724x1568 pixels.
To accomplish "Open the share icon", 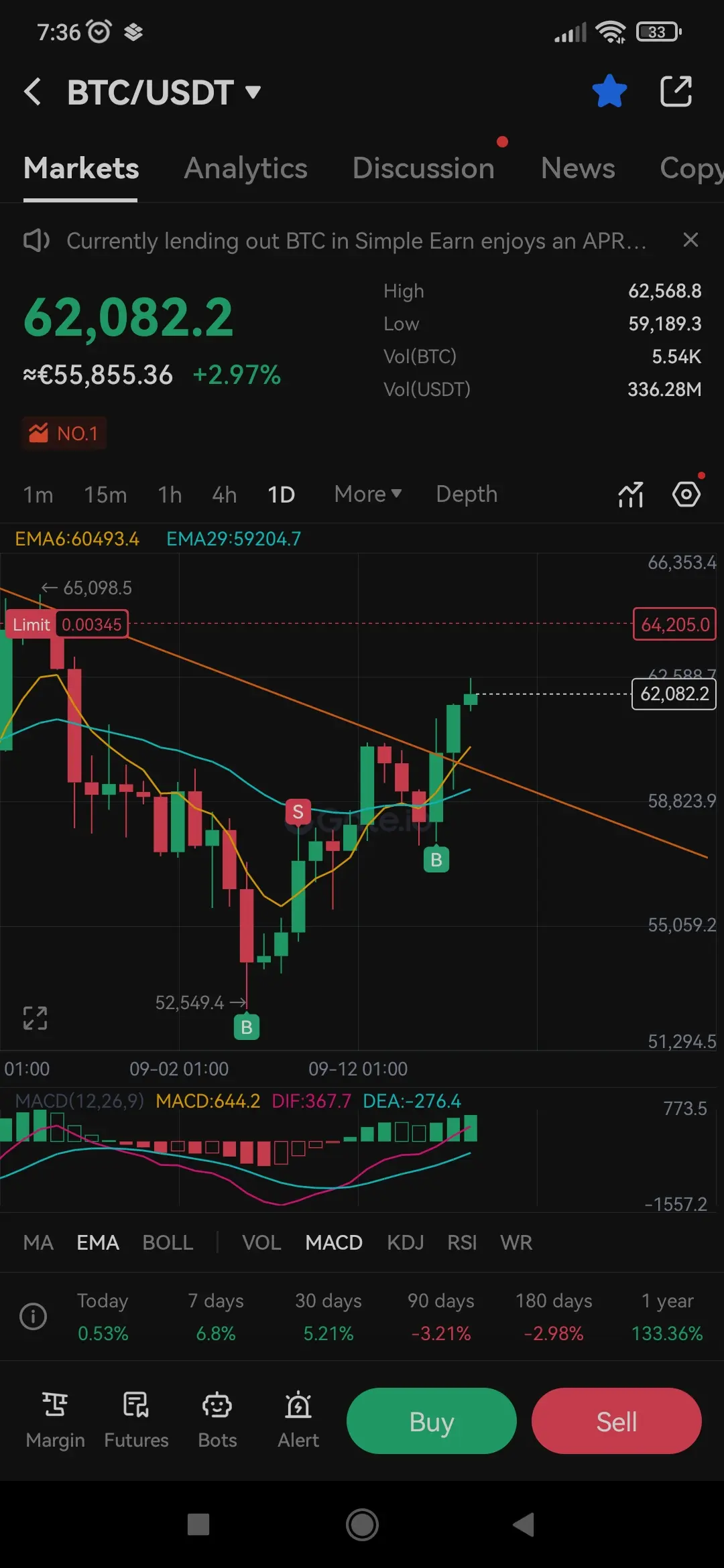I will click(676, 92).
